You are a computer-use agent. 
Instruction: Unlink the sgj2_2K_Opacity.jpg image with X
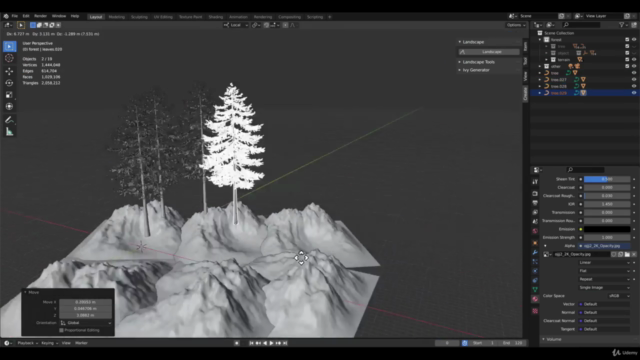pyautogui.click(x=634, y=254)
